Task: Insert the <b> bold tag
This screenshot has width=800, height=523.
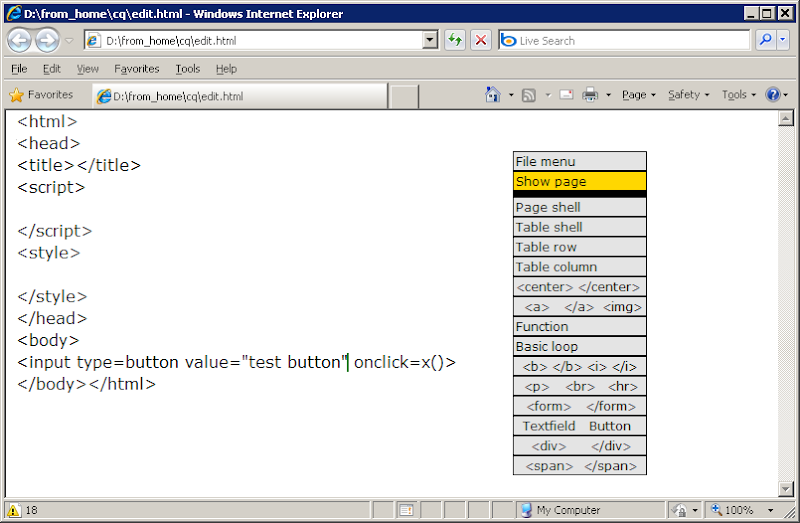Action: tap(535, 366)
